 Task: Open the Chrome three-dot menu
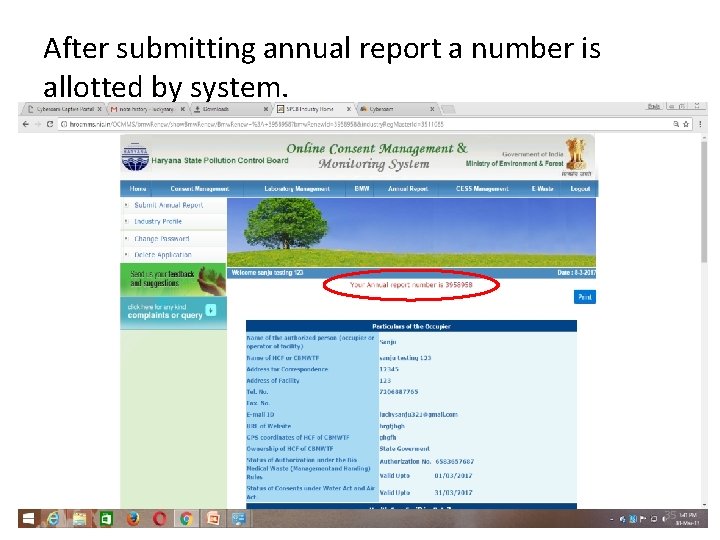[x=700, y=124]
